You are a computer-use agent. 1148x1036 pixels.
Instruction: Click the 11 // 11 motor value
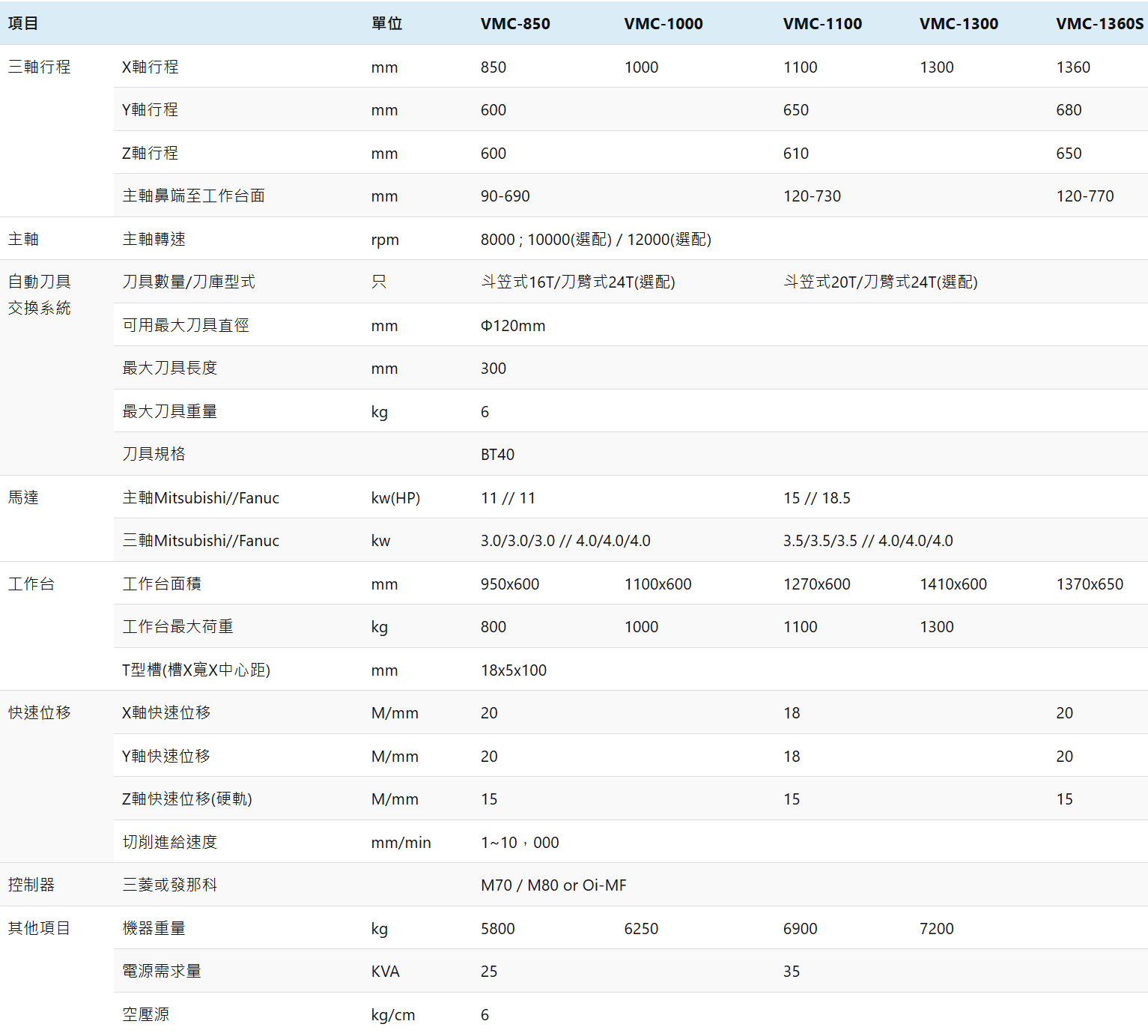[x=508, y=498]
